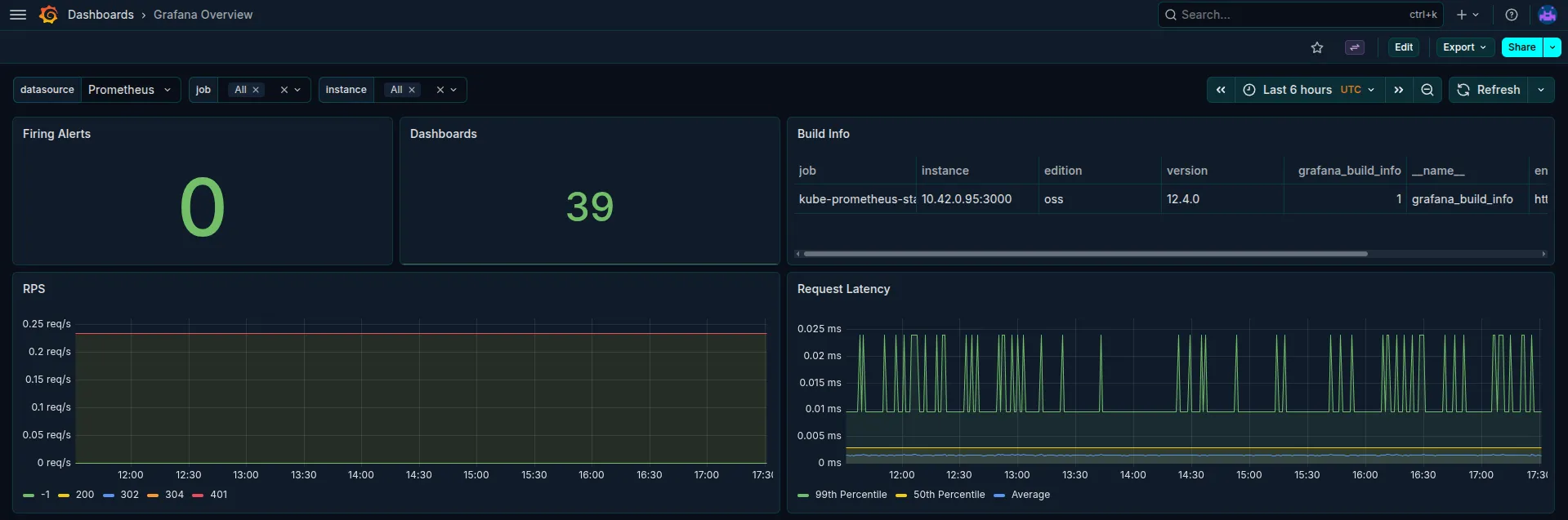Open the hamburger navigation menu
The image size is (1568, 520).
click(18, 15)
